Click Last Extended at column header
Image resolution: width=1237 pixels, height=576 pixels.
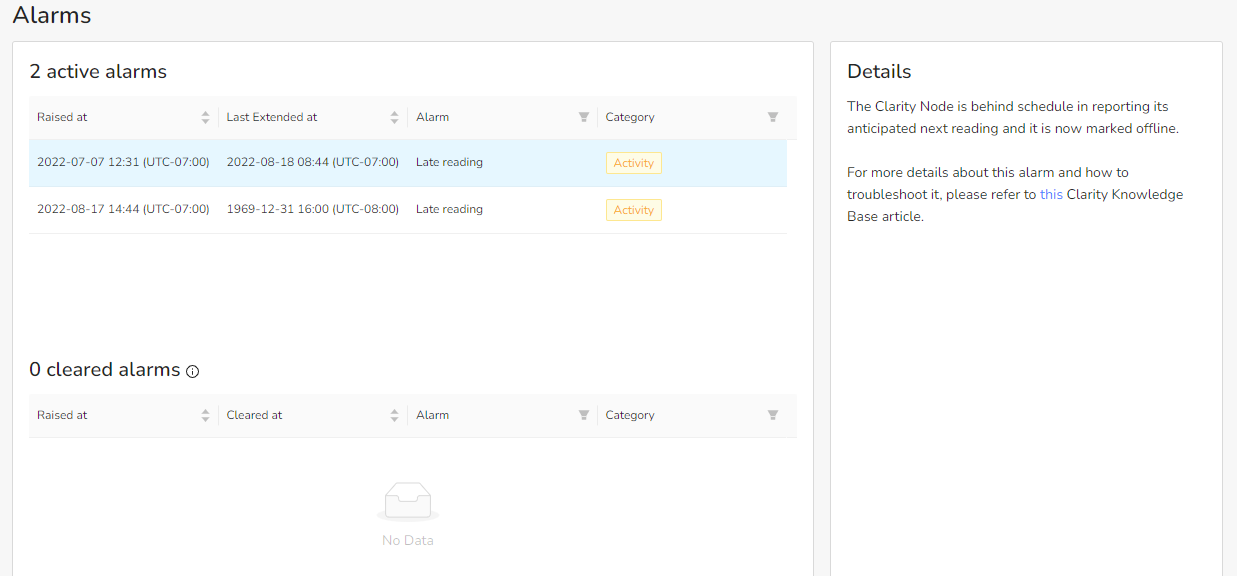pos(272,117)
